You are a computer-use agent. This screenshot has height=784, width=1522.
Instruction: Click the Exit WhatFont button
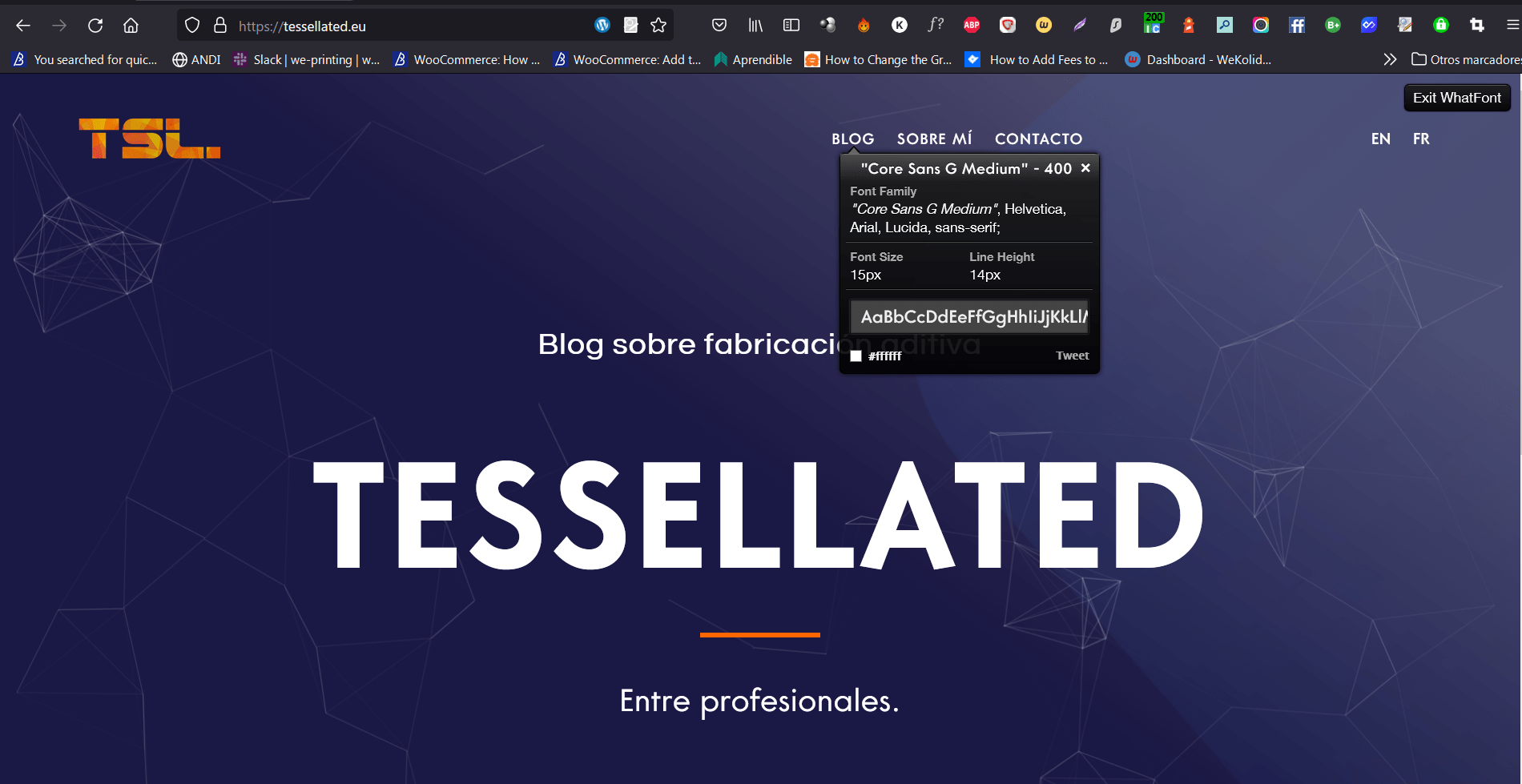tap(1457, 98)
